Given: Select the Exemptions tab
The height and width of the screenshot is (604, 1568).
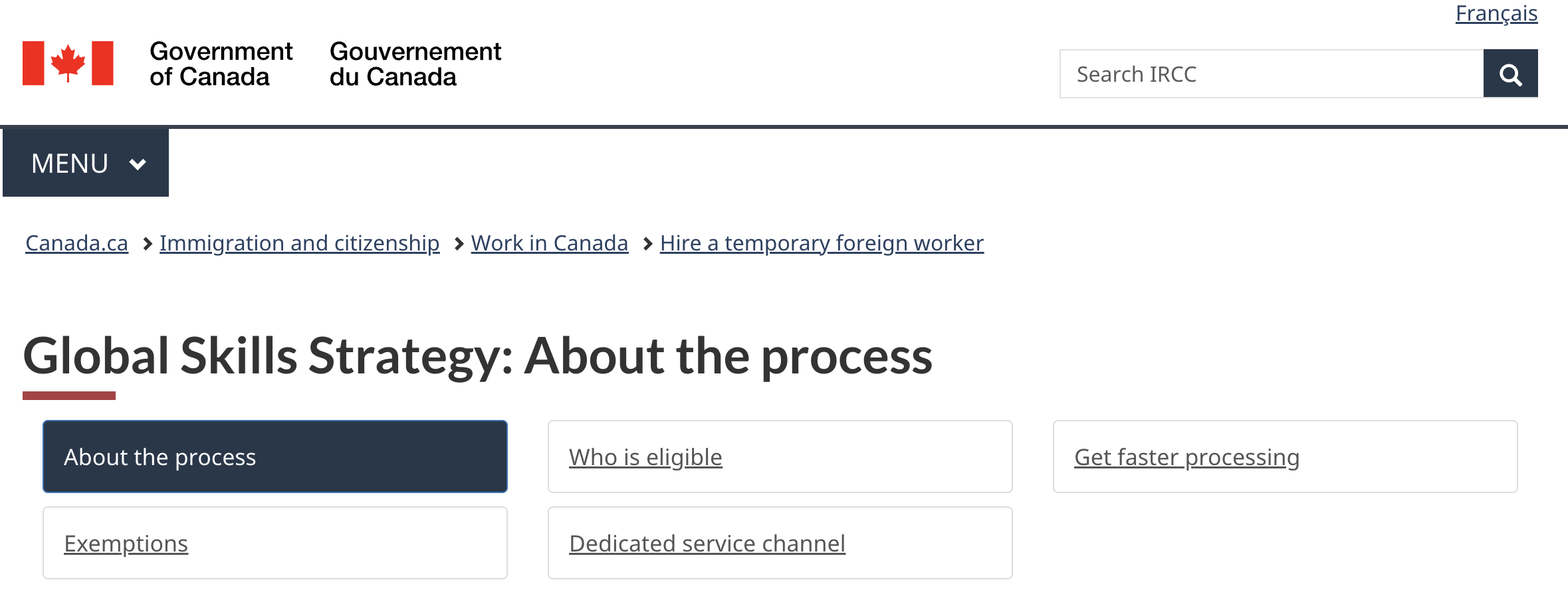Looking at the screenshot, I should coord(275,543).
